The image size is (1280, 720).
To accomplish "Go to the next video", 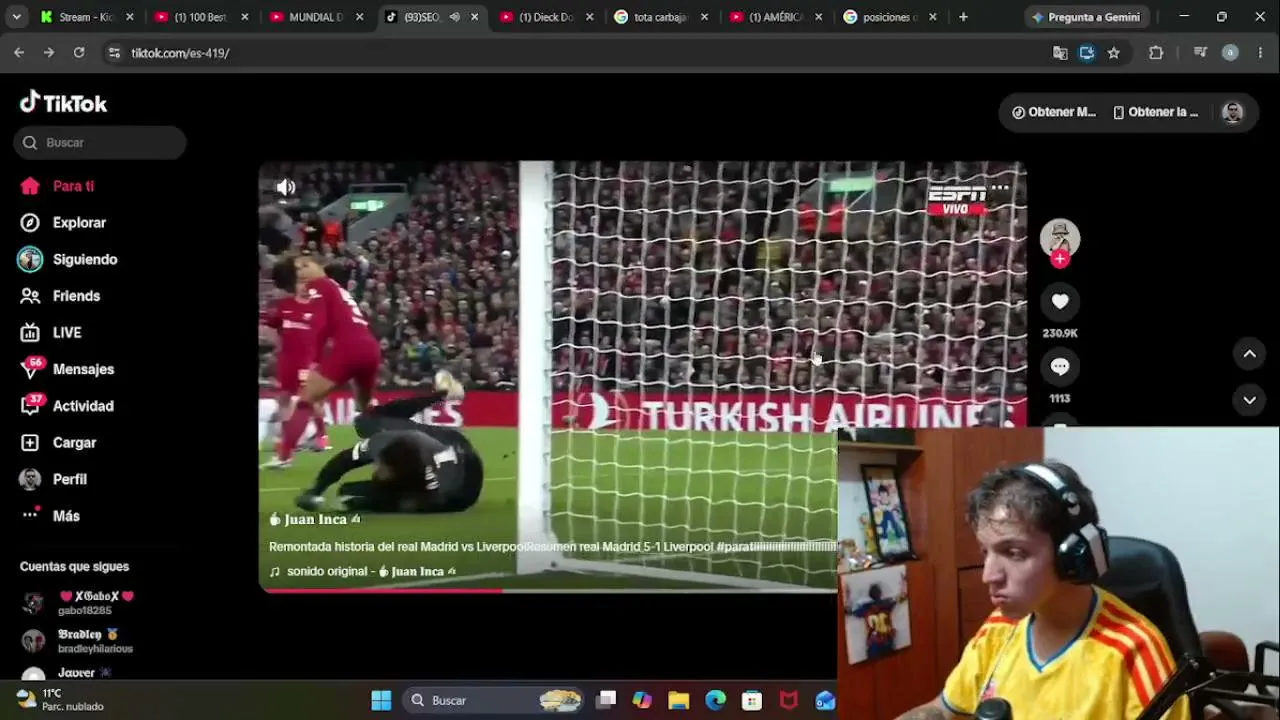I will (1249, 400).
